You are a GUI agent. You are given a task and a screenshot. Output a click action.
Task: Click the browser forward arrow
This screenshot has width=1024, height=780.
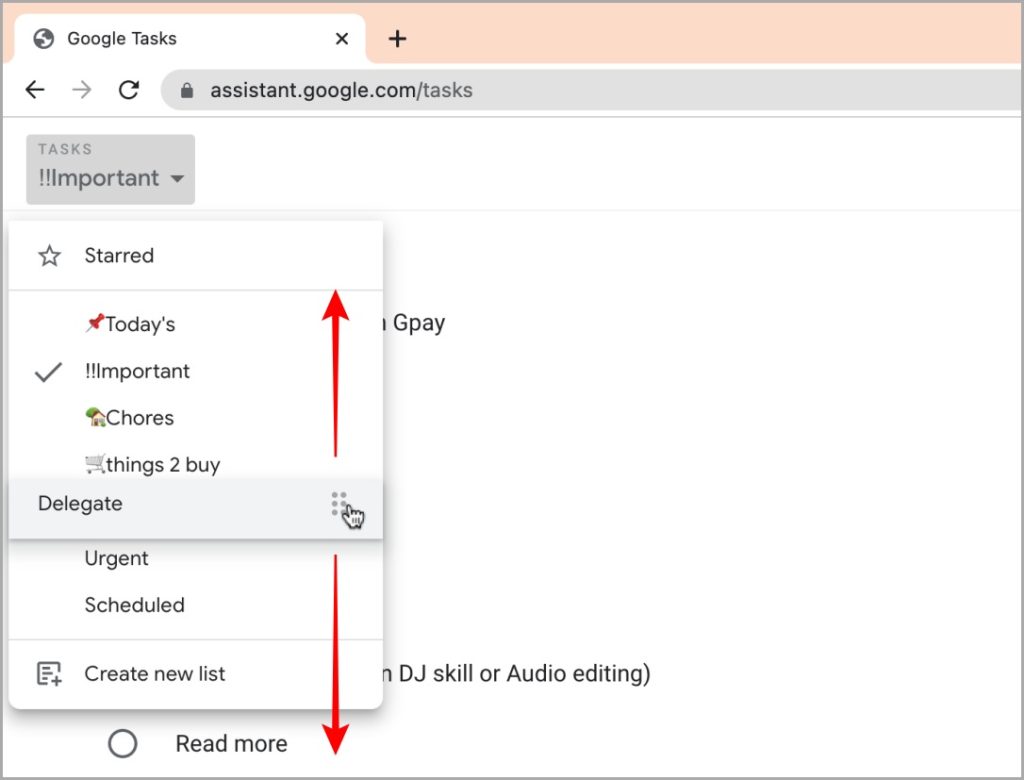click(x=82, y=89)
